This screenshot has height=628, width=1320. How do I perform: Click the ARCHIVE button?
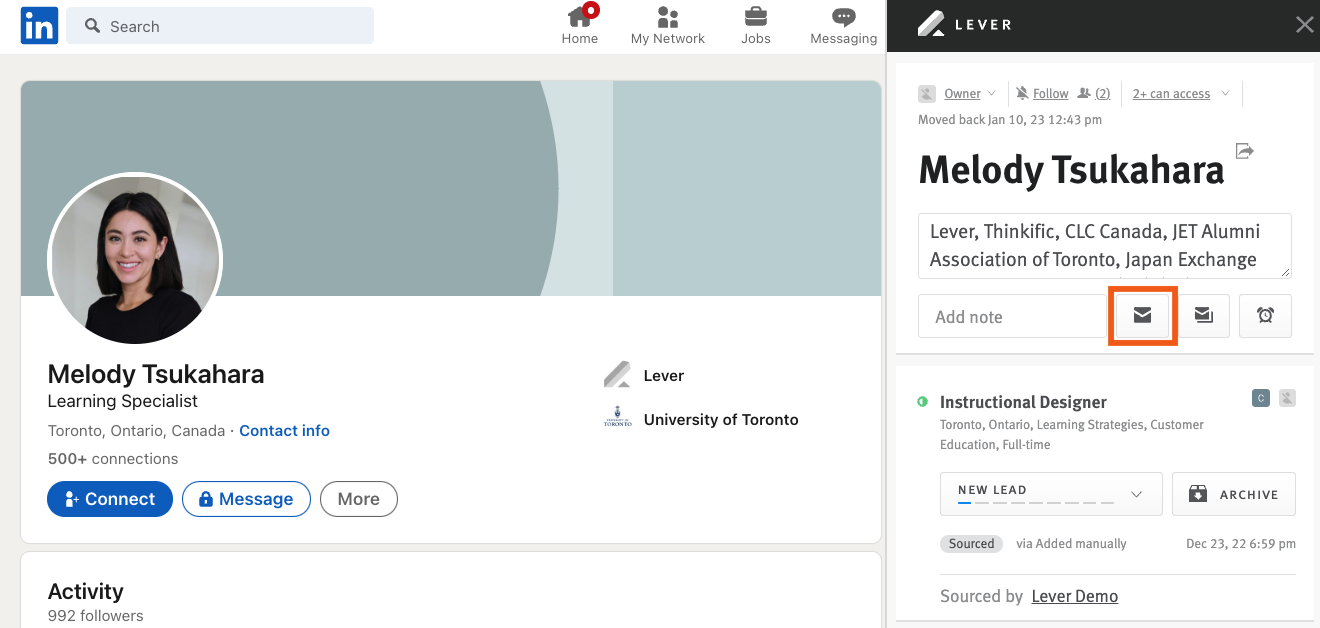[x=1234, y=494]
